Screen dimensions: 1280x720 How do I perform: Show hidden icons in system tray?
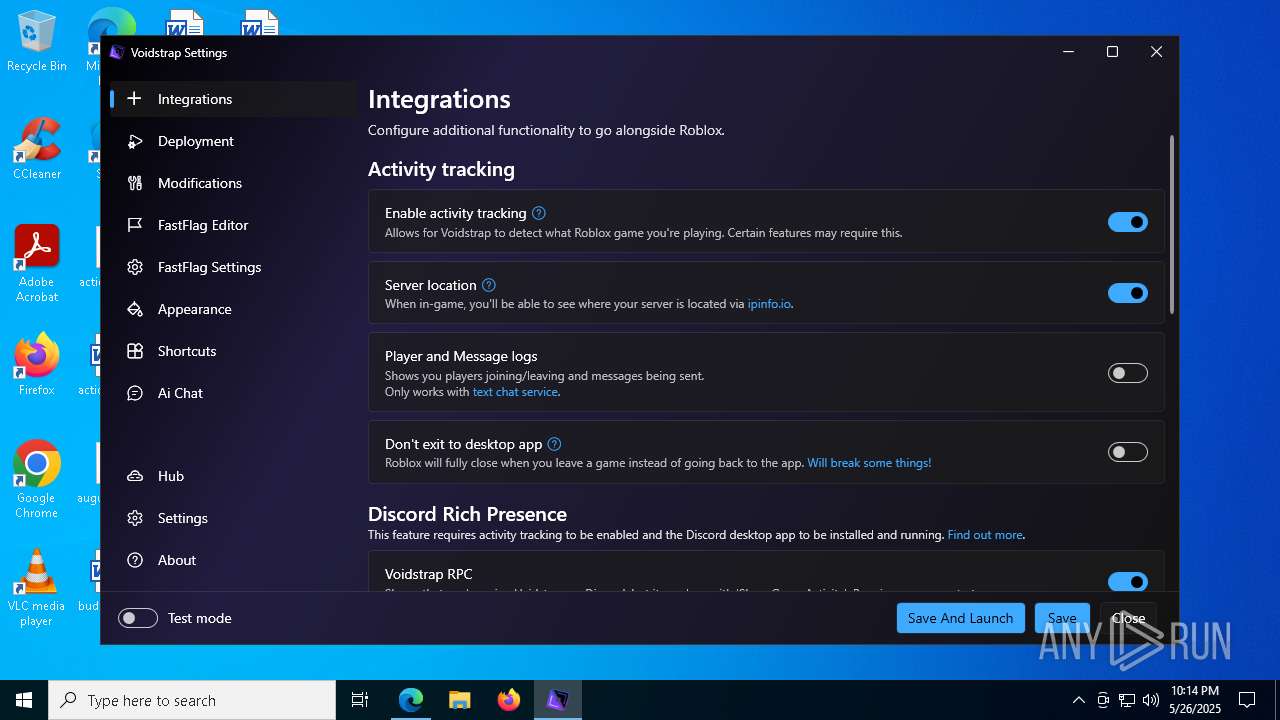coord(1078,700)
